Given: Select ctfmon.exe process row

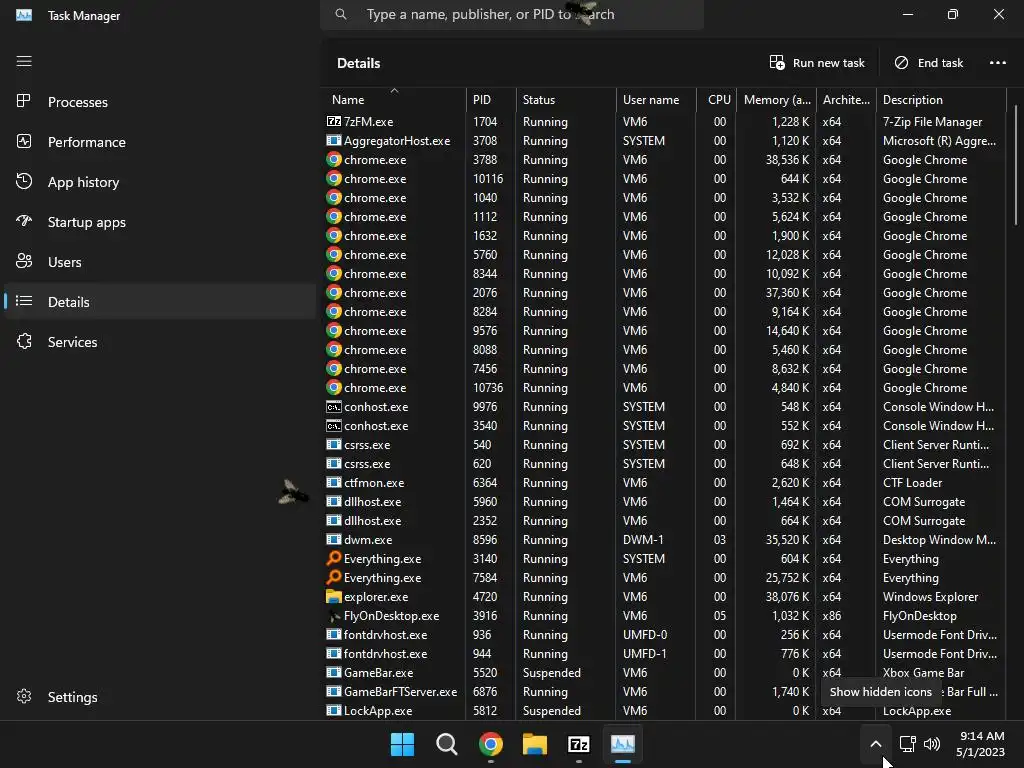Looking at the screenshot, I should pyautogui.click(x=665, y=483).
